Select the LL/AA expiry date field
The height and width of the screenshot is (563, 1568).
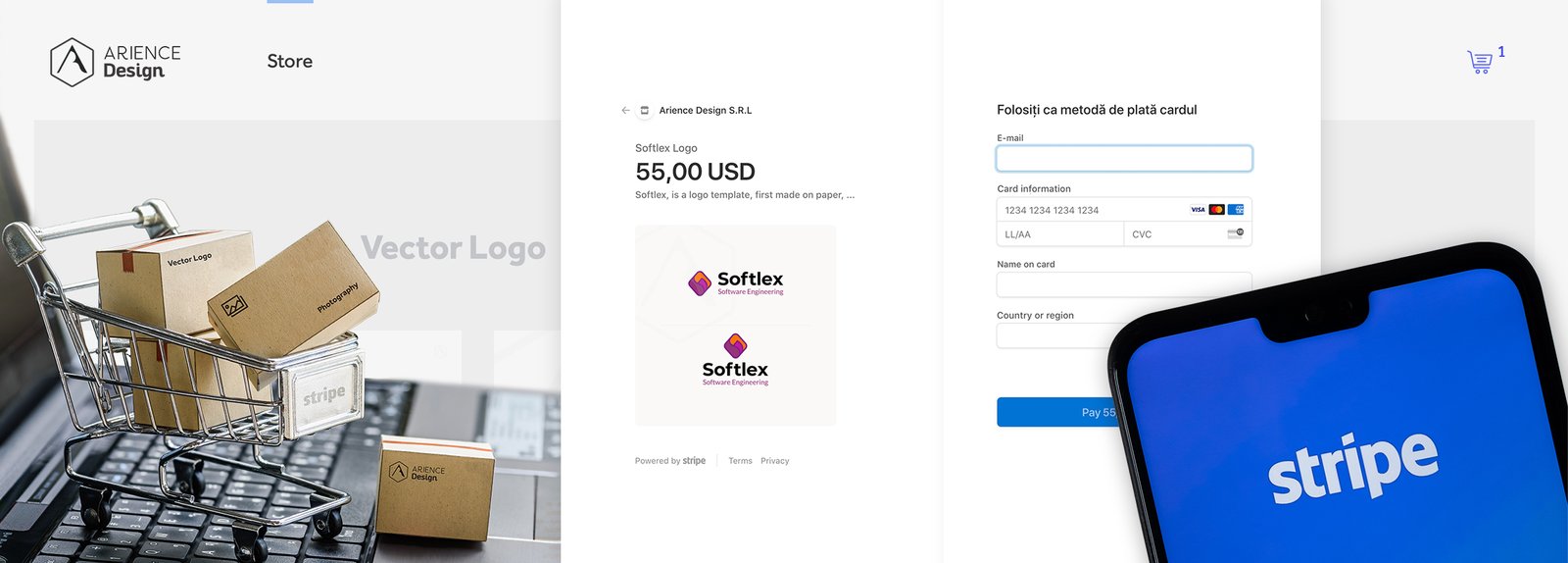pos(1059,234)
